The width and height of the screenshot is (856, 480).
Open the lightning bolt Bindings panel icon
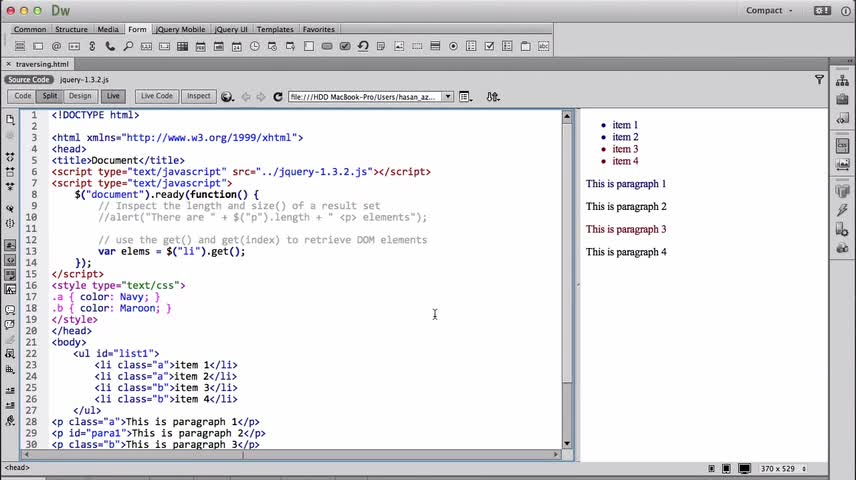[x=842, y=210]
